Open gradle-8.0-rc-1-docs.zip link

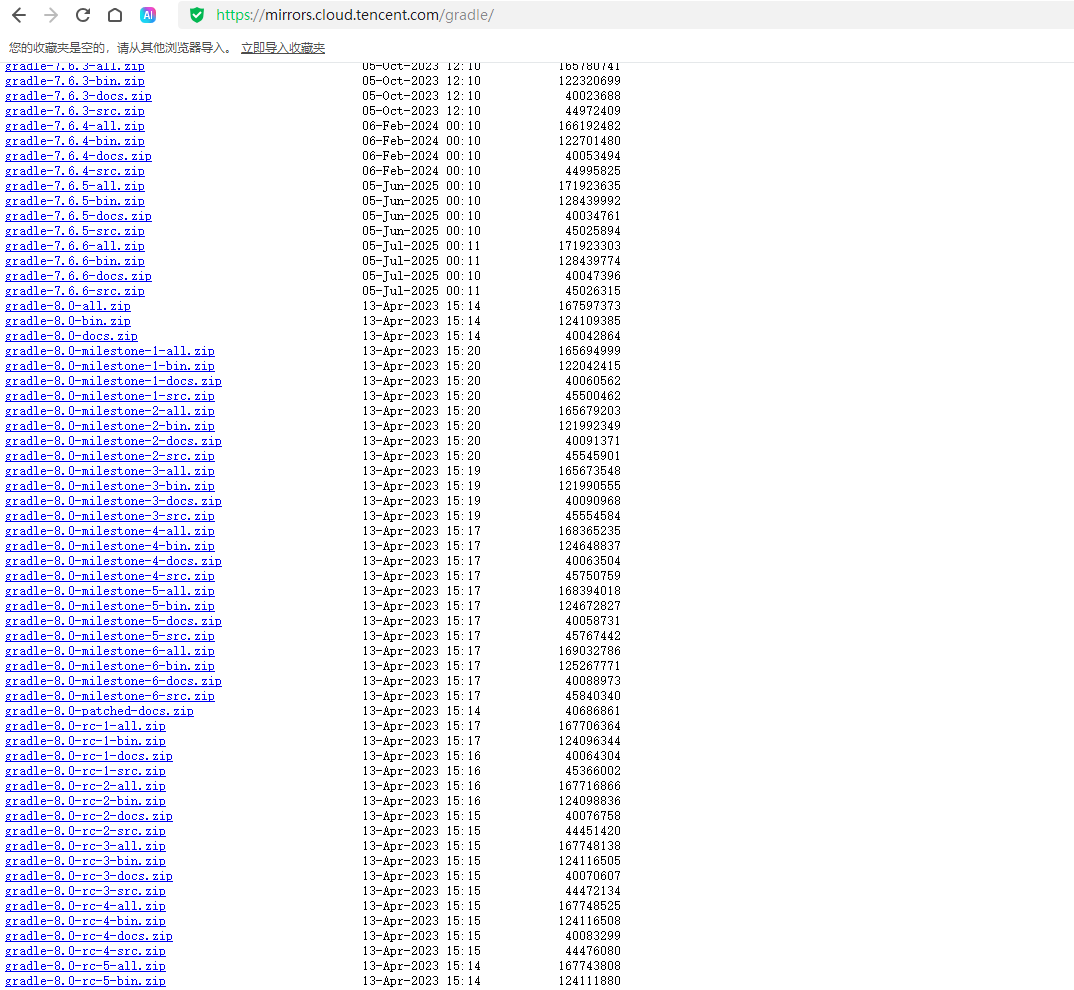(x=88, y=756)
